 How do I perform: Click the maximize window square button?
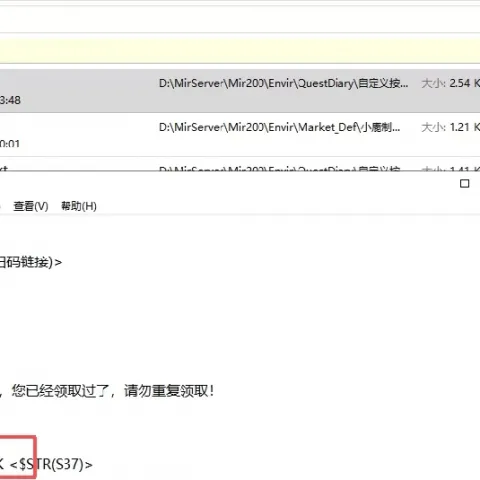tap(464, 184)
